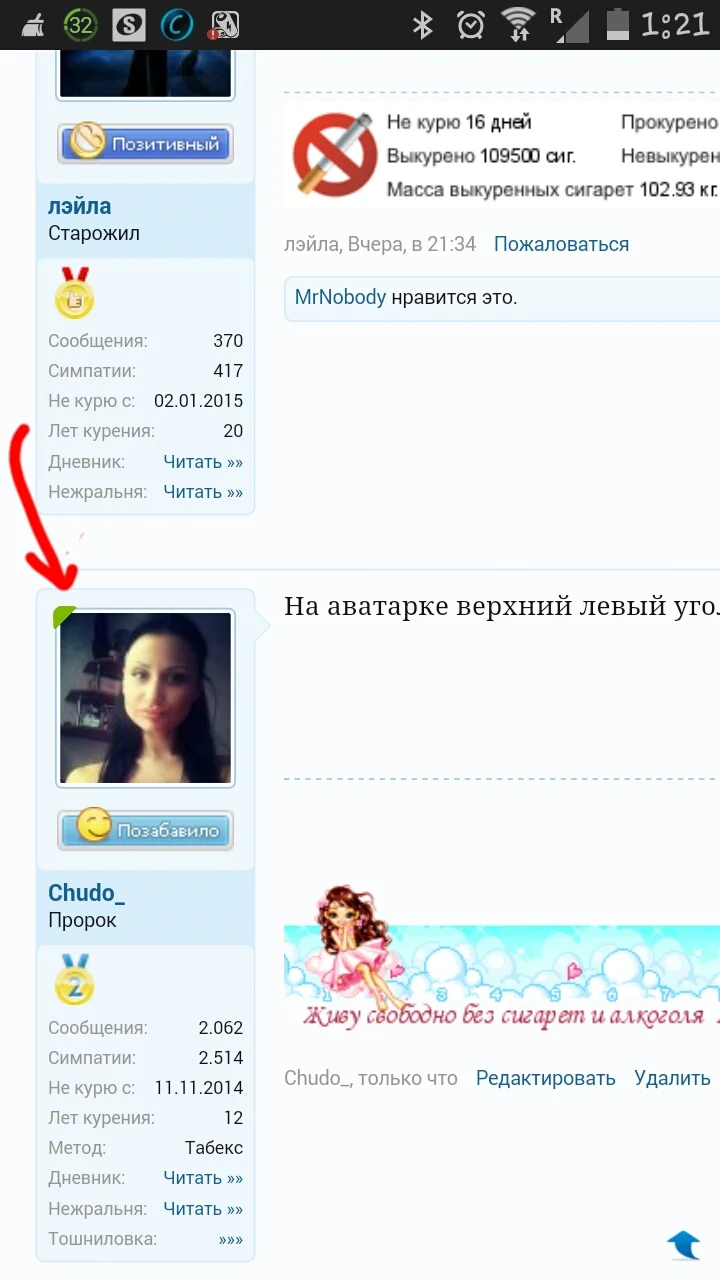720x1280 pixels.
Task: Tap the Bluetooth status bar icon
Action: (423, 24)
